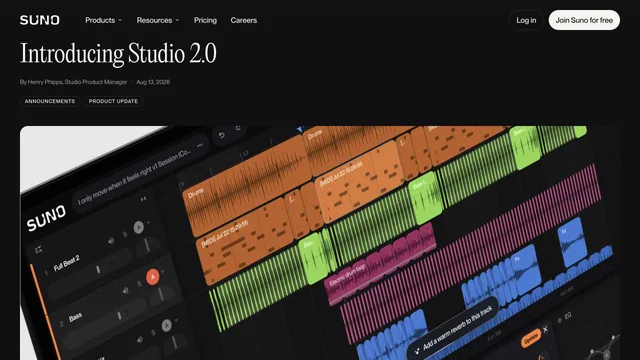Click the Suno logo in header
The image size is (640, 360).
(x=40, y=20)
